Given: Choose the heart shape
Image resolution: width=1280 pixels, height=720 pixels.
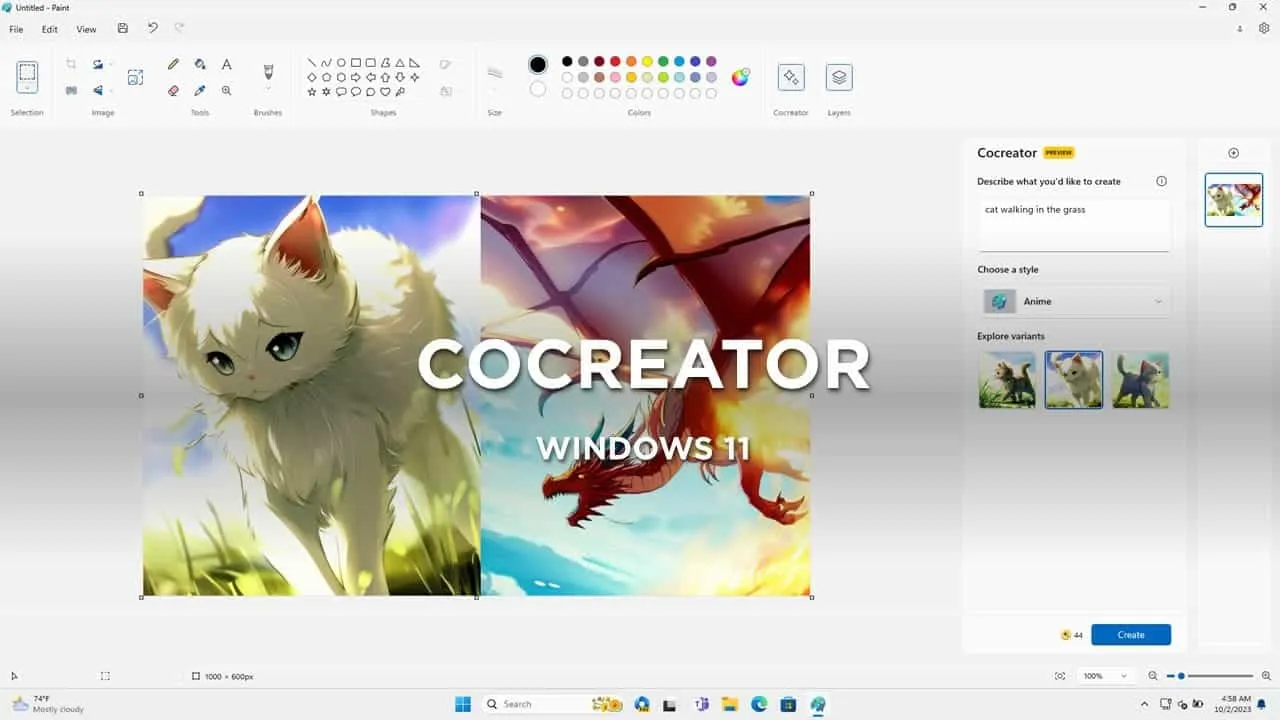Looking at the screenshot, I should click(x=386, y=92).
